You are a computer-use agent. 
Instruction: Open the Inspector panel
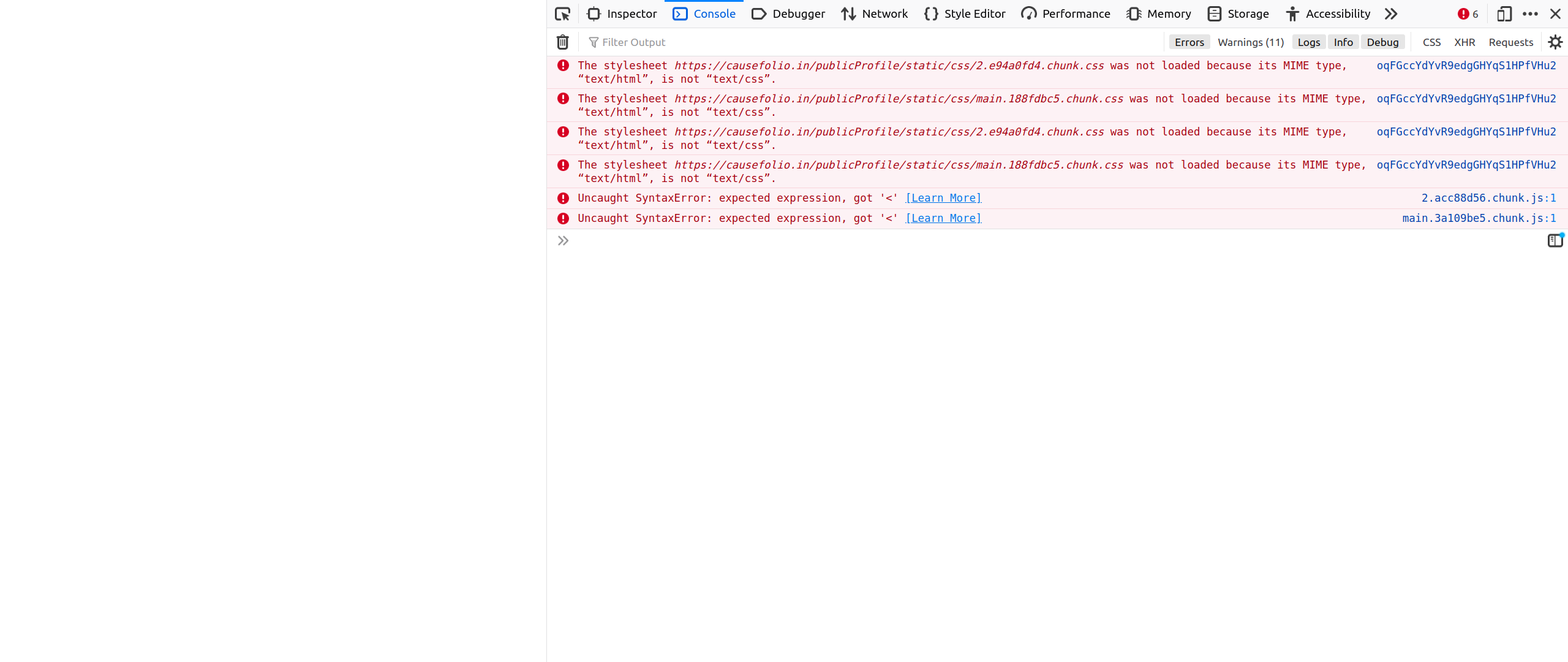[620, 13]
